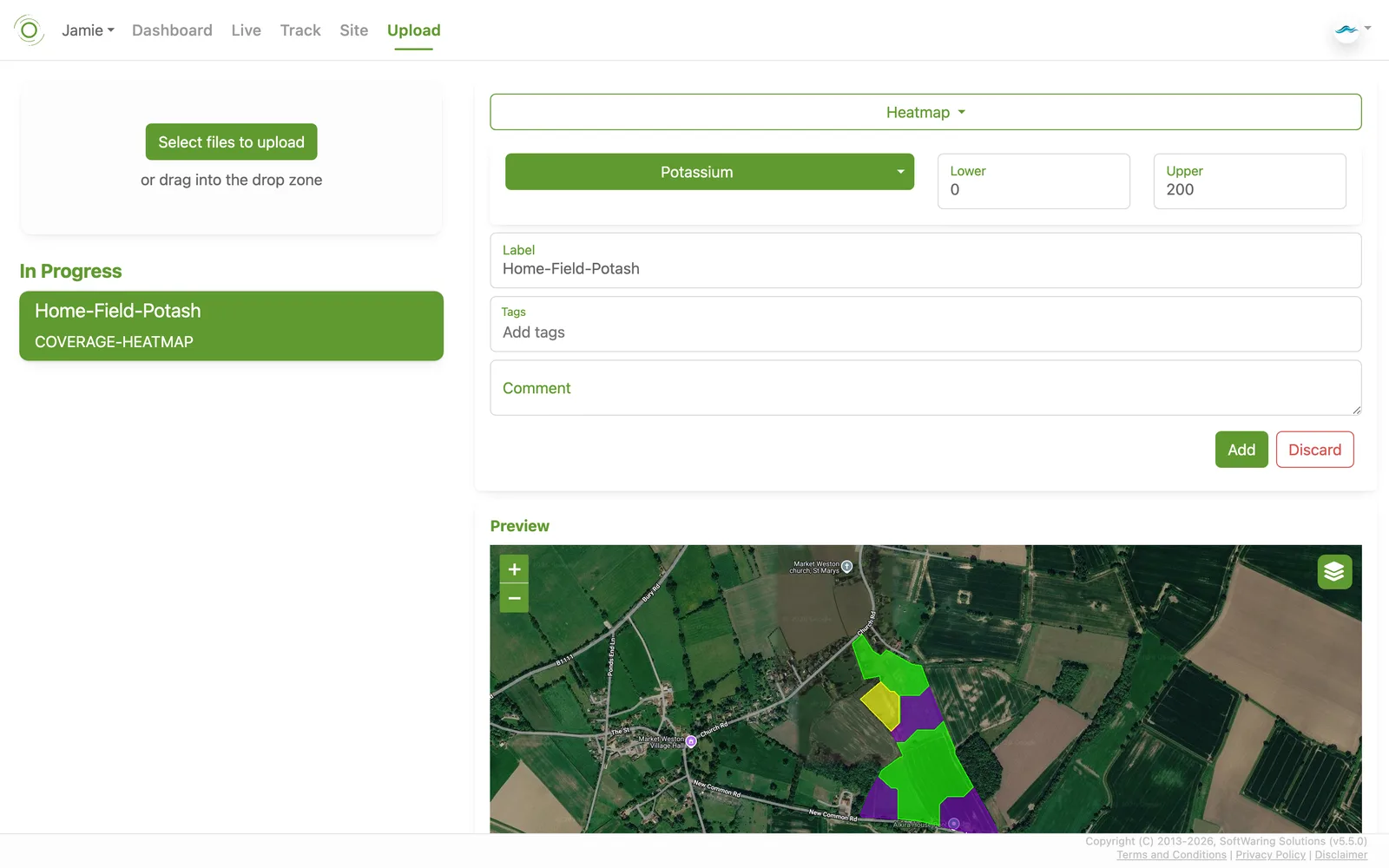Select the Home-Field-Potash in-progress item
Image resolution: width=1389 pixels, height=868 pixels.
(231, 325)
